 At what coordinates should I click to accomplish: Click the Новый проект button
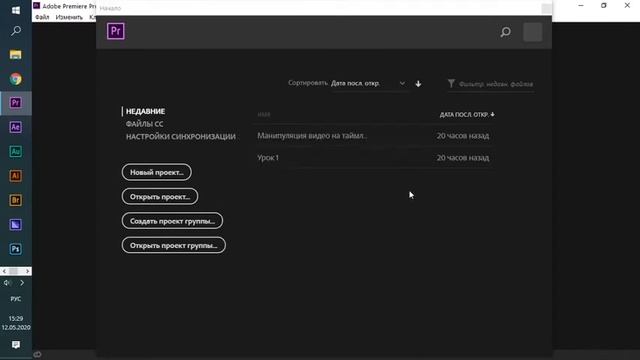157,172
